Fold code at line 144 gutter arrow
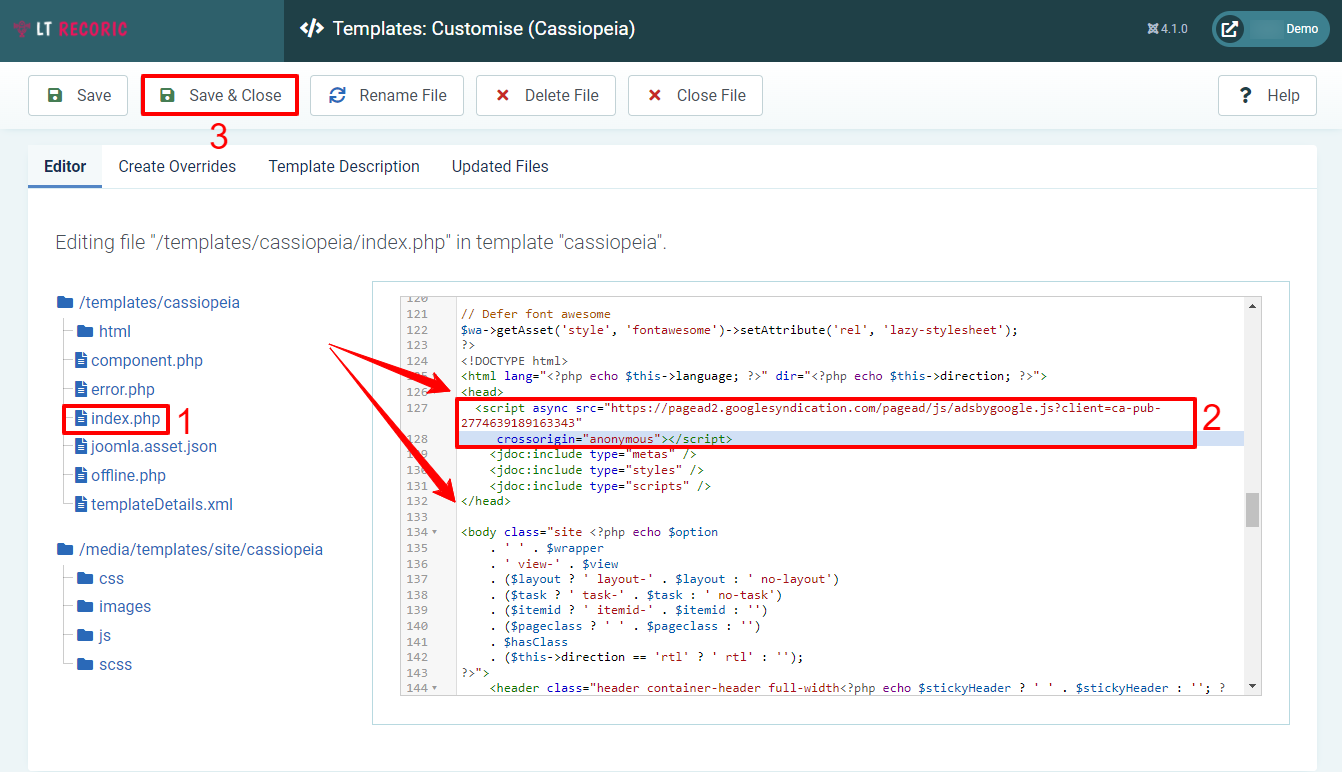Screen dimensions: 1342x772 click(434, 688)
